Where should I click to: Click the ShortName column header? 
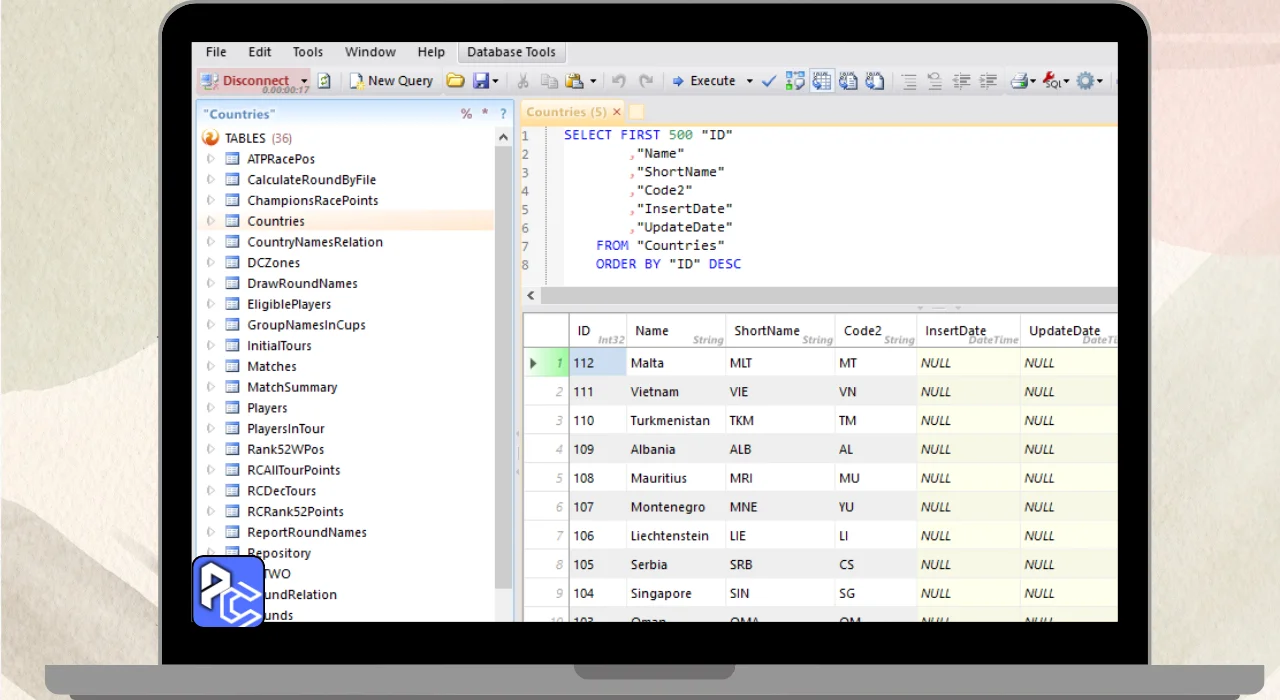[767, 331]
